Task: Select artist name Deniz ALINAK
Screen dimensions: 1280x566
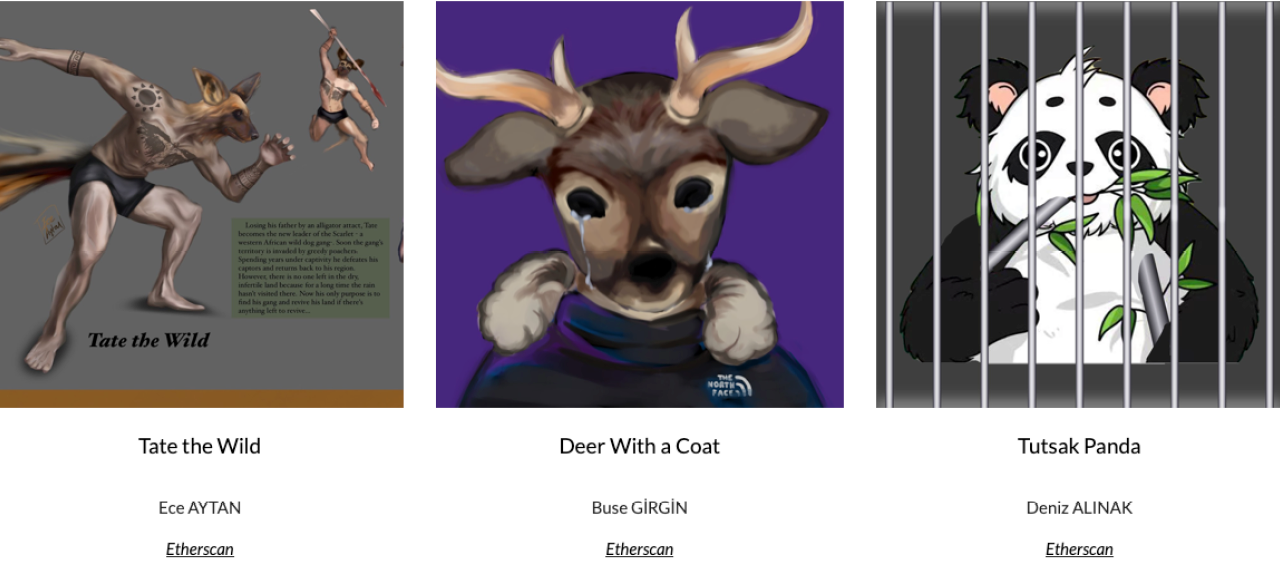Action: pyautogui.click(x=1079, y=507)
